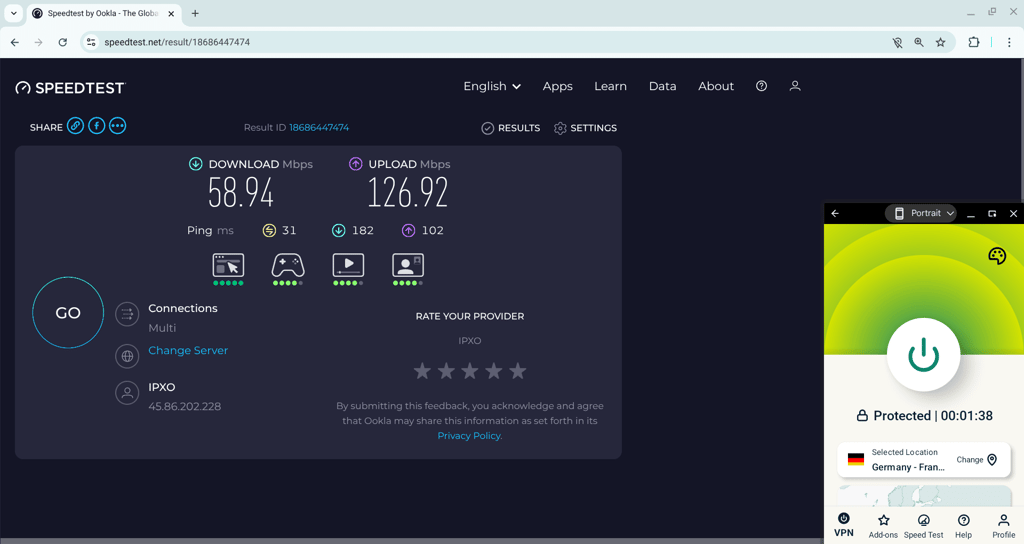This screenshot has width=1024, height=544.
Task: Open the browser extensions icon
Action: pyautogui.click(x=974, y=42)
